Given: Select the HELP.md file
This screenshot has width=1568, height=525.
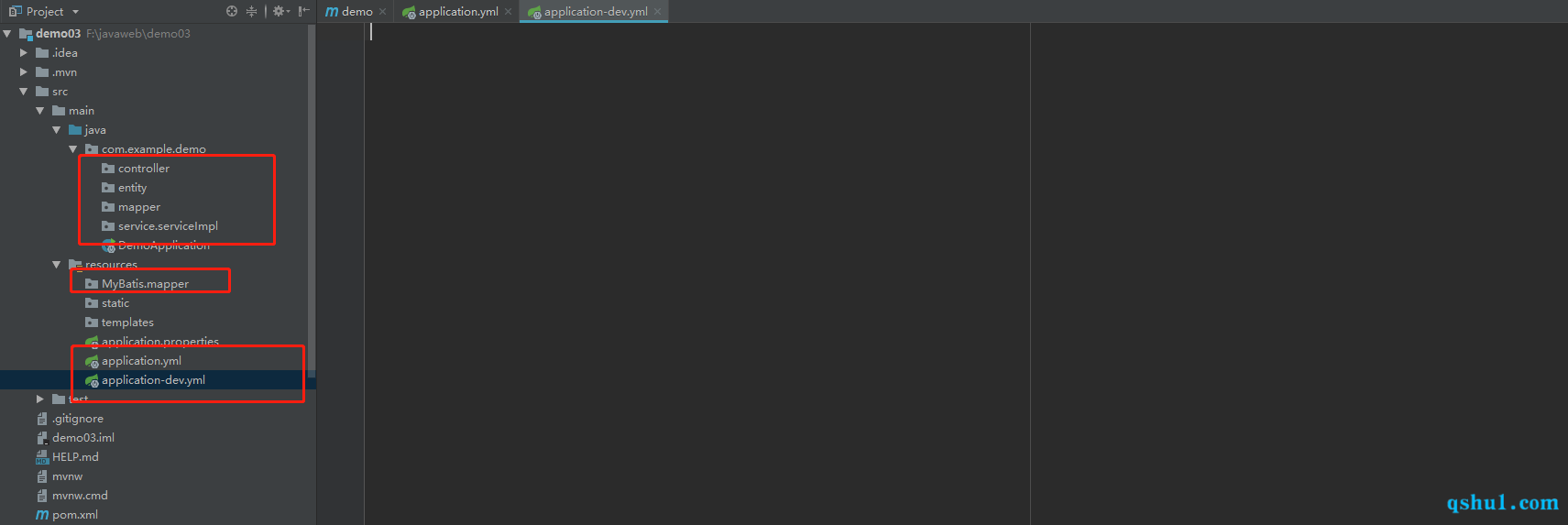Looking at the screenshot, I should 75,457.
